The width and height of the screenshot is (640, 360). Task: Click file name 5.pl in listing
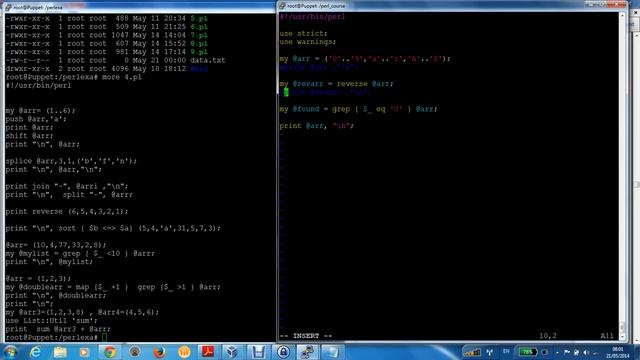(x=199, y=18)
